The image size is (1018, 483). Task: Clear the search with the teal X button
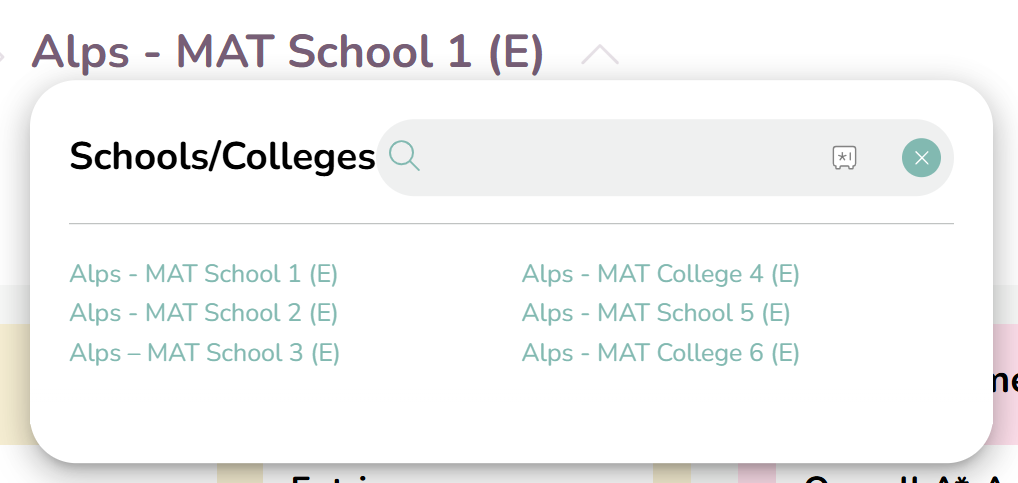[921, 158]
